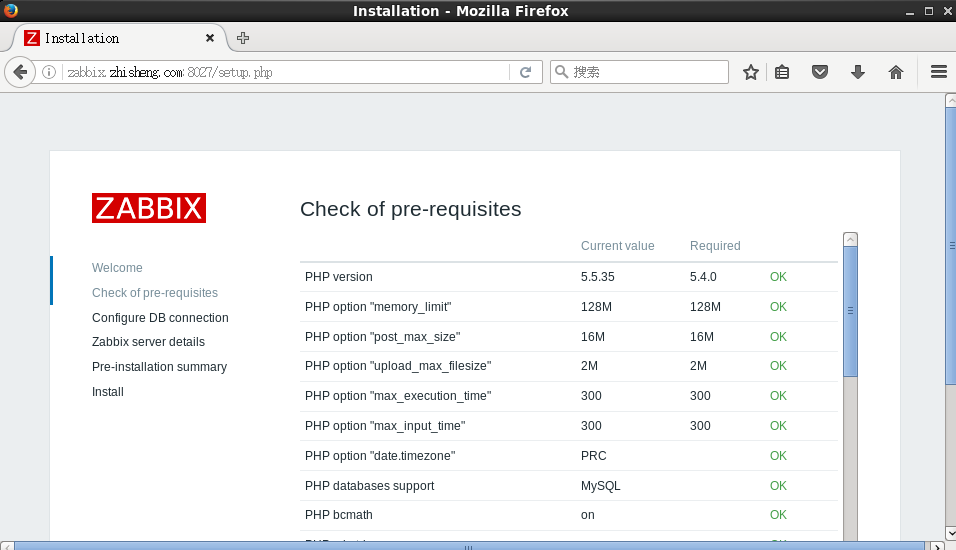Click OK status in PHP version row
Screen dimensions: 956x550
[778, 277]
